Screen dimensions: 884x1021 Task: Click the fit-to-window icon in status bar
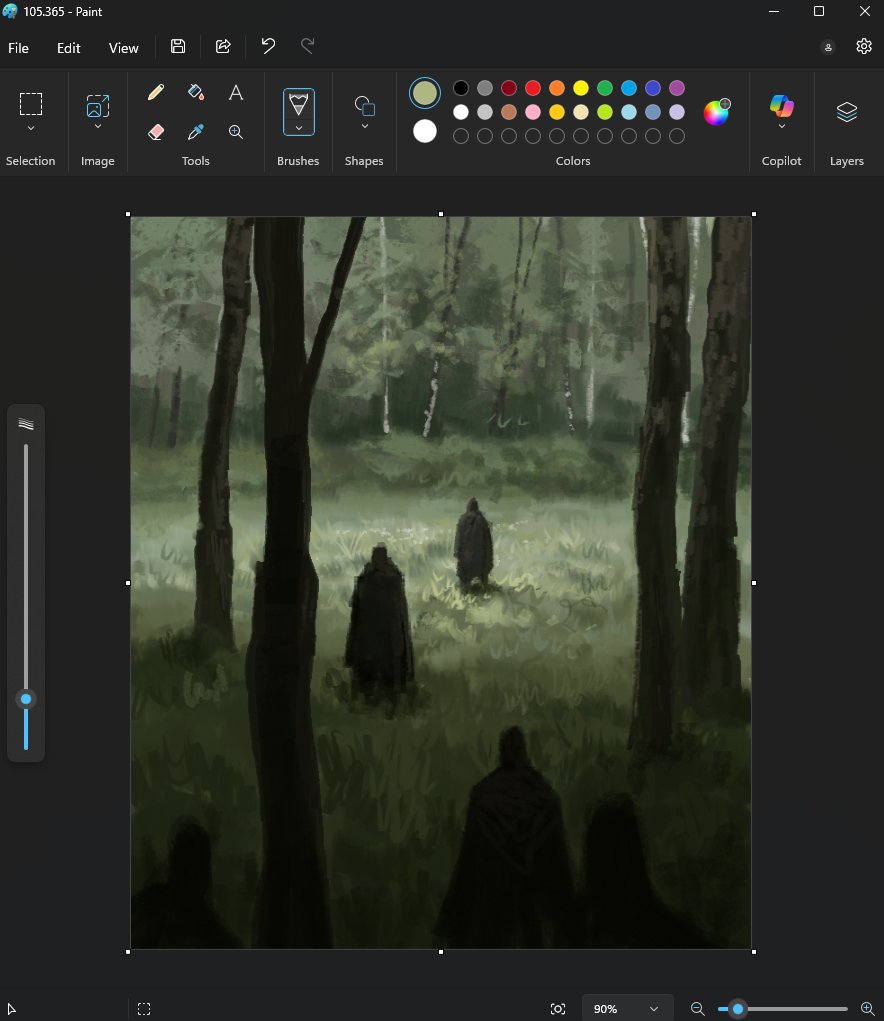pyautogui.click(x=558, y=1009)
